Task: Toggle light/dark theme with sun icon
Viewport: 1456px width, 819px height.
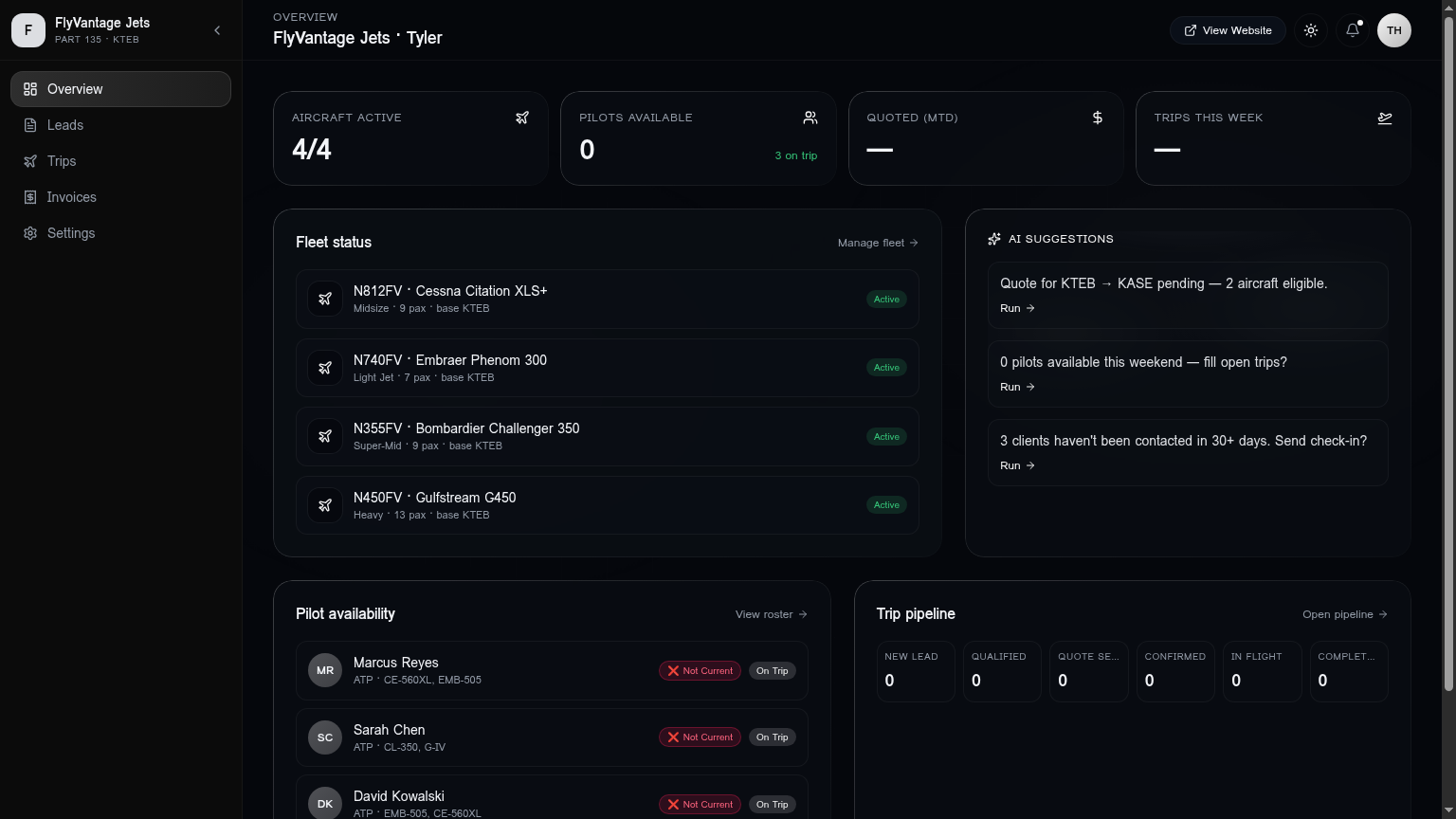Action: [1311, 30]
